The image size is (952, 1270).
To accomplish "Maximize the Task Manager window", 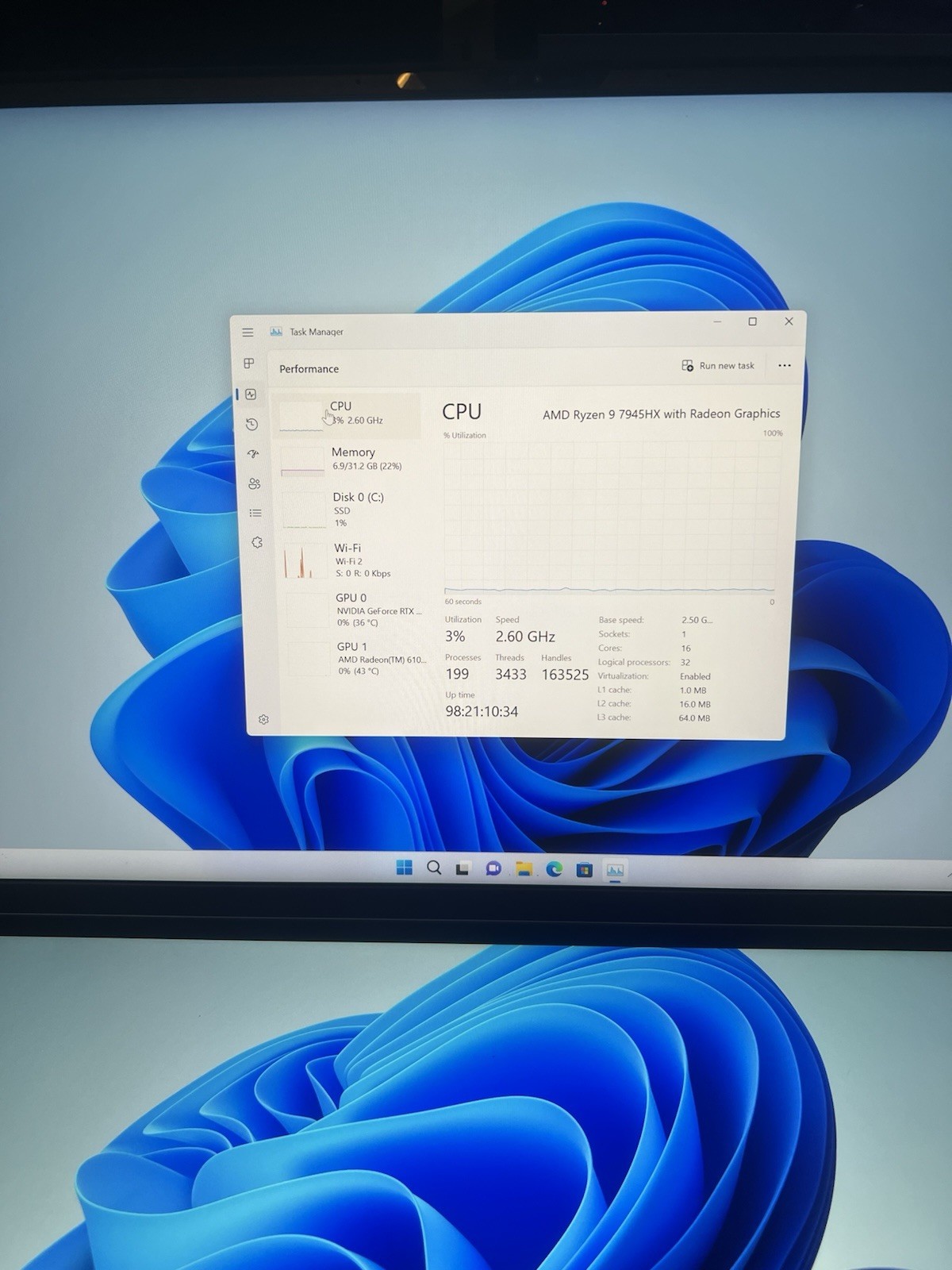I will (x=752, y=321).
